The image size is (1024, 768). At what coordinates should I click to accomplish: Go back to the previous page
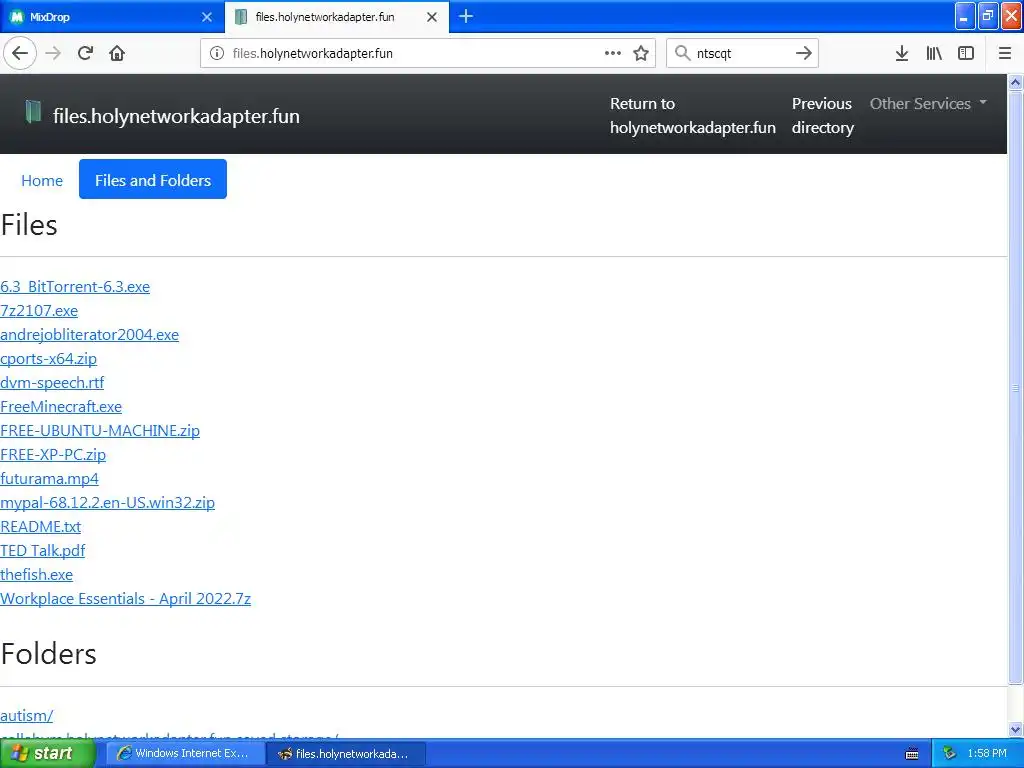coord(20,54)
